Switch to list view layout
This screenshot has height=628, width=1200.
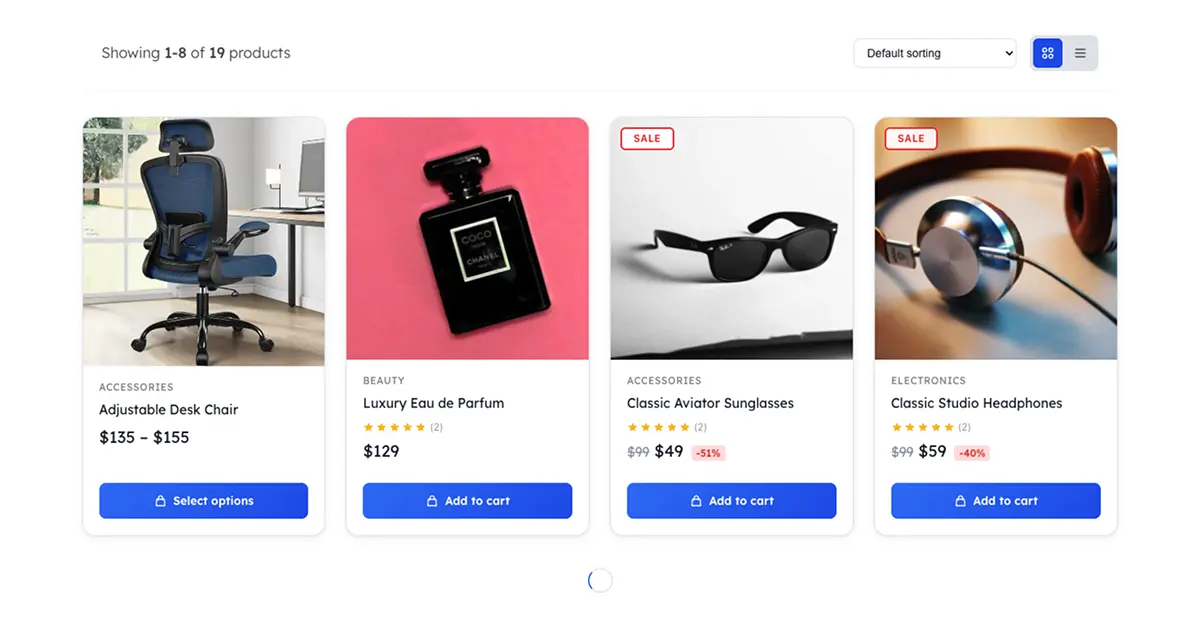1080,53
